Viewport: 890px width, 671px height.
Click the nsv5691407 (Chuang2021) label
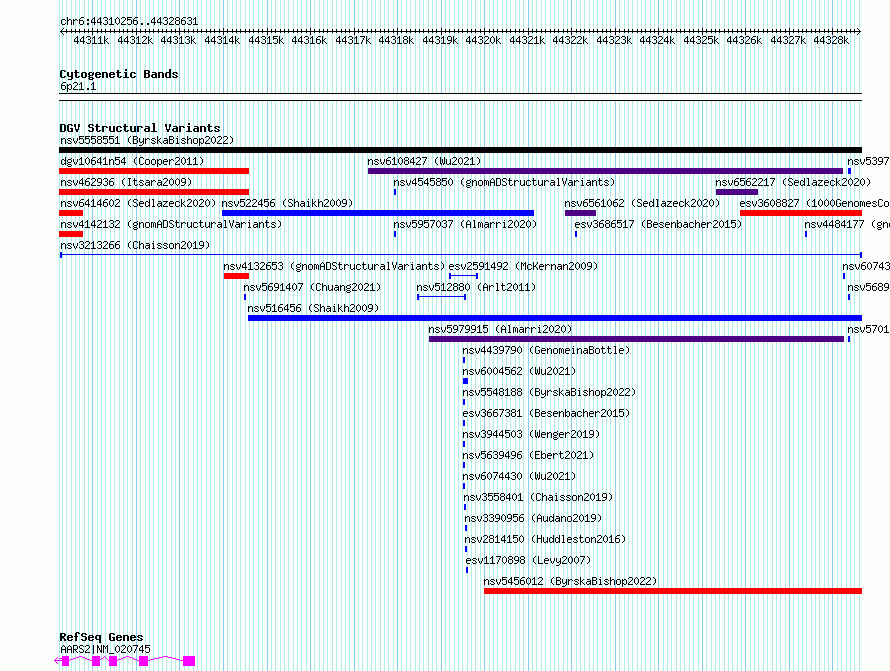tap(312, 287)
